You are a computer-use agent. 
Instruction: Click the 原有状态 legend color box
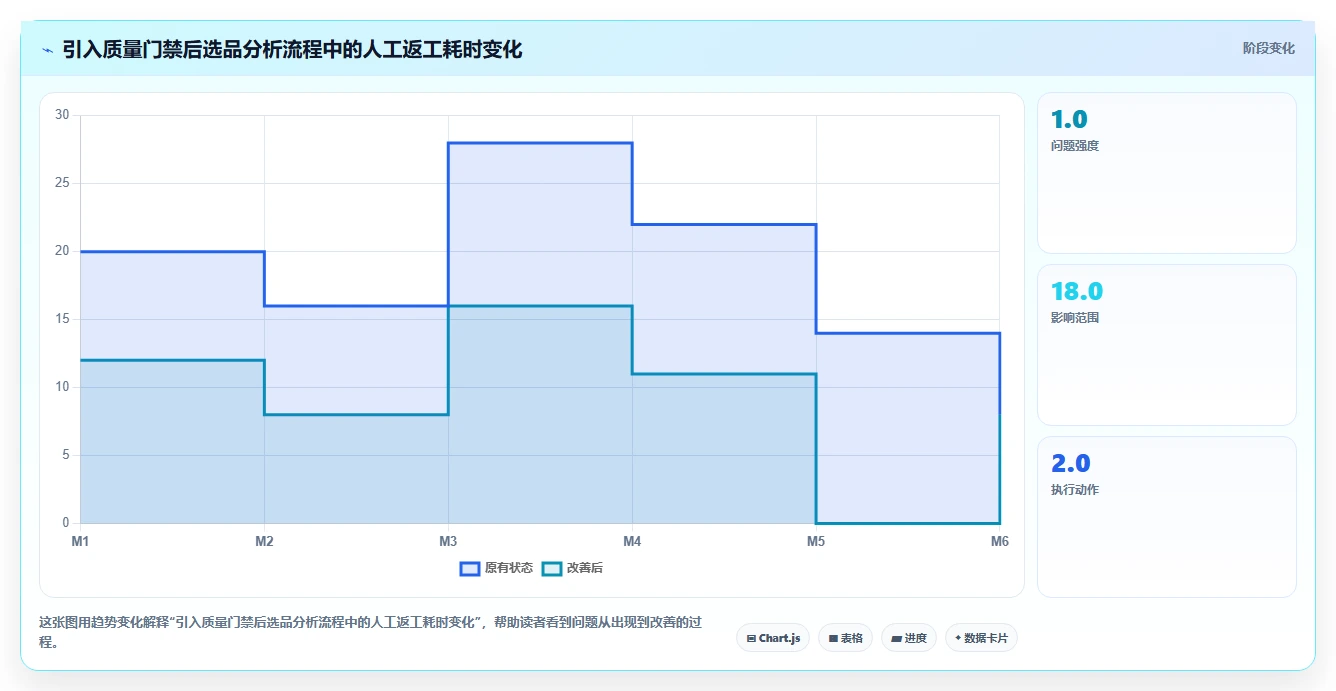tap(470, 568)
